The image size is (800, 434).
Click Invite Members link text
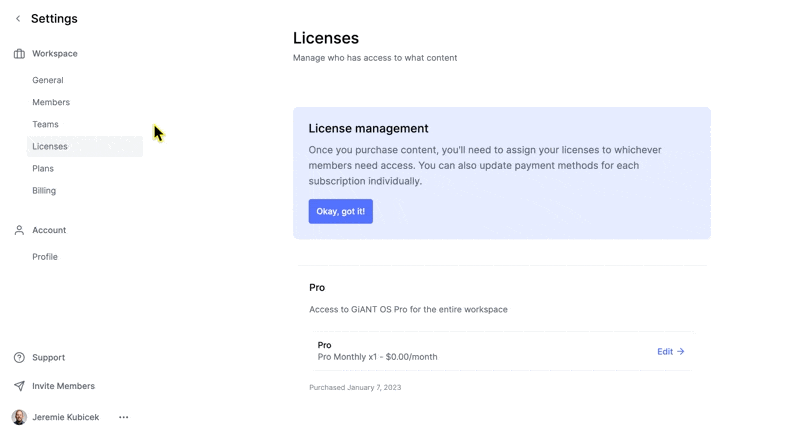[x=63, y=386]
